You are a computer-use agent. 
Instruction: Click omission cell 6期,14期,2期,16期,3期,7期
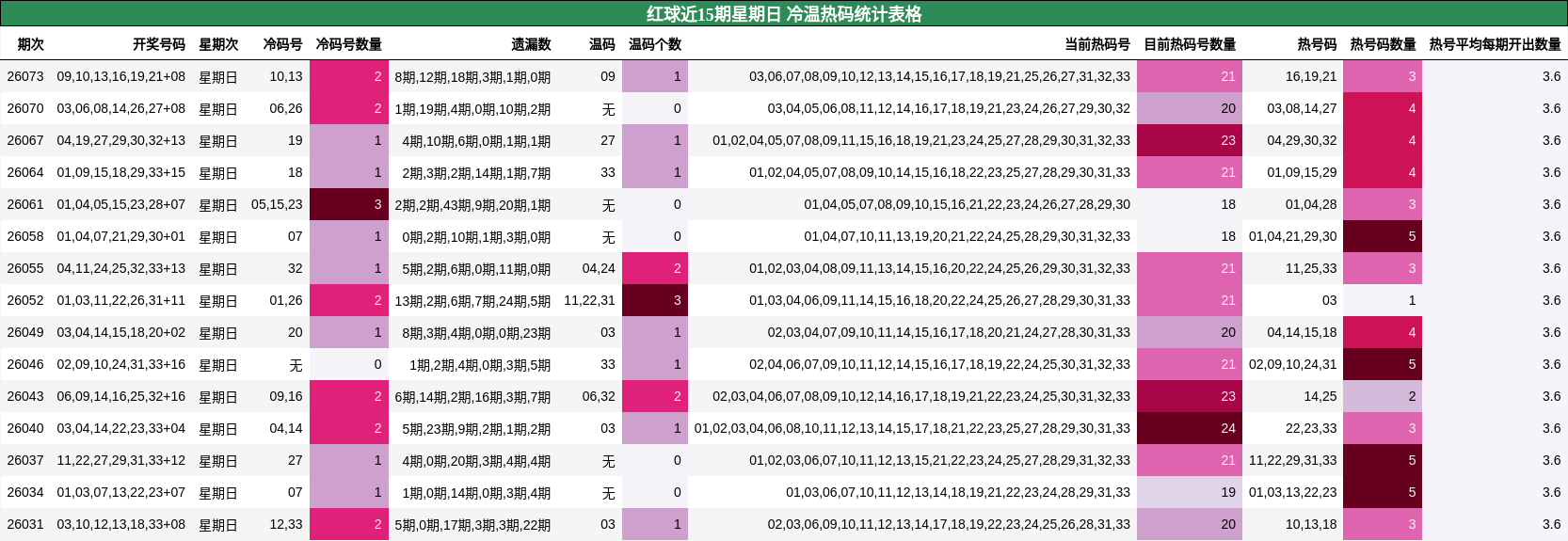pos(472,397)
